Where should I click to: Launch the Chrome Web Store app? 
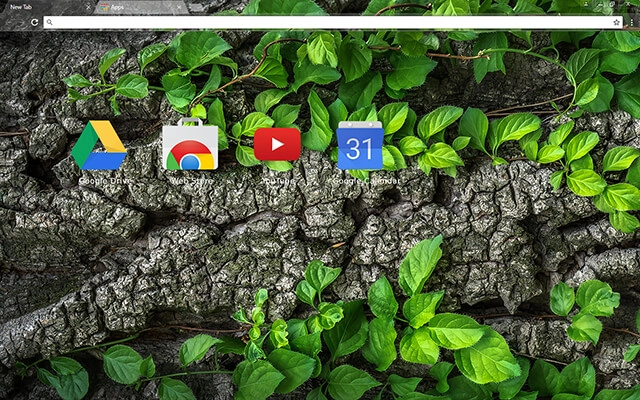(x=190, y=144)
